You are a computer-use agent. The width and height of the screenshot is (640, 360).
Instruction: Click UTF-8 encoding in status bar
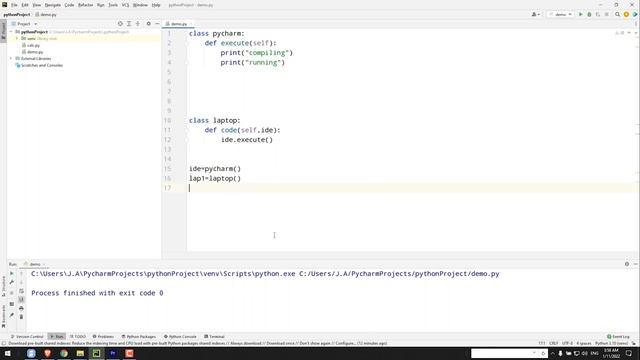click(x=567, y=344)
